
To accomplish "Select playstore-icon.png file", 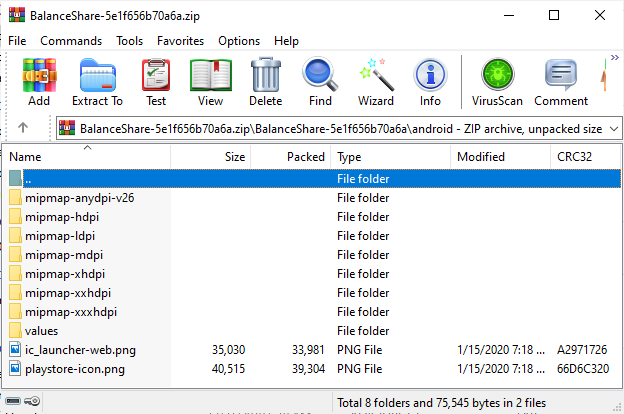I will point(314,369).
